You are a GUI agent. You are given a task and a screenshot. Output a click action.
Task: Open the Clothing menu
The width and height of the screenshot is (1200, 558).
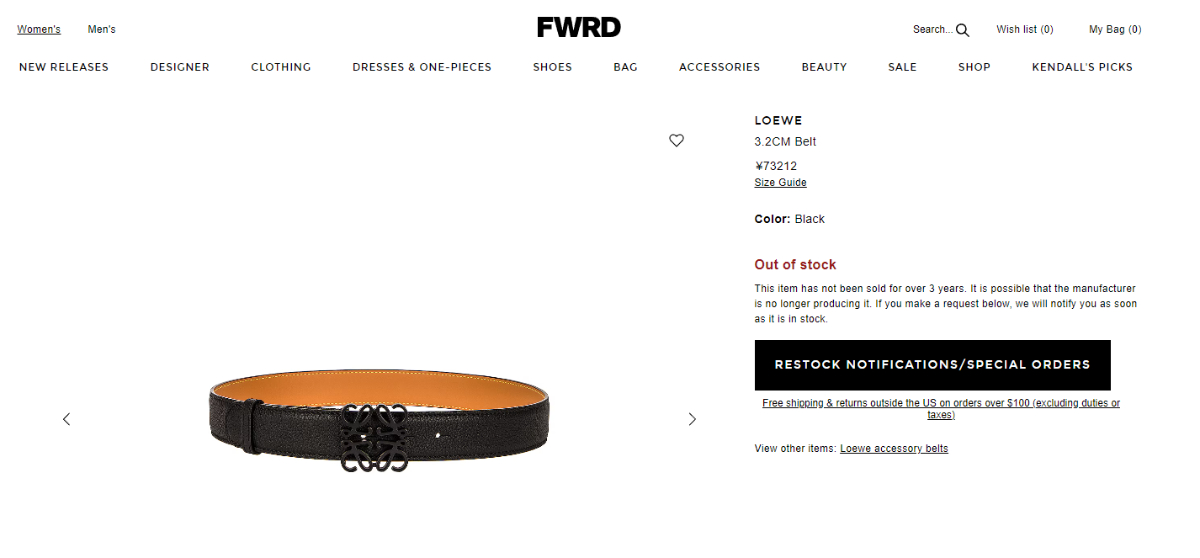point(281,67)
